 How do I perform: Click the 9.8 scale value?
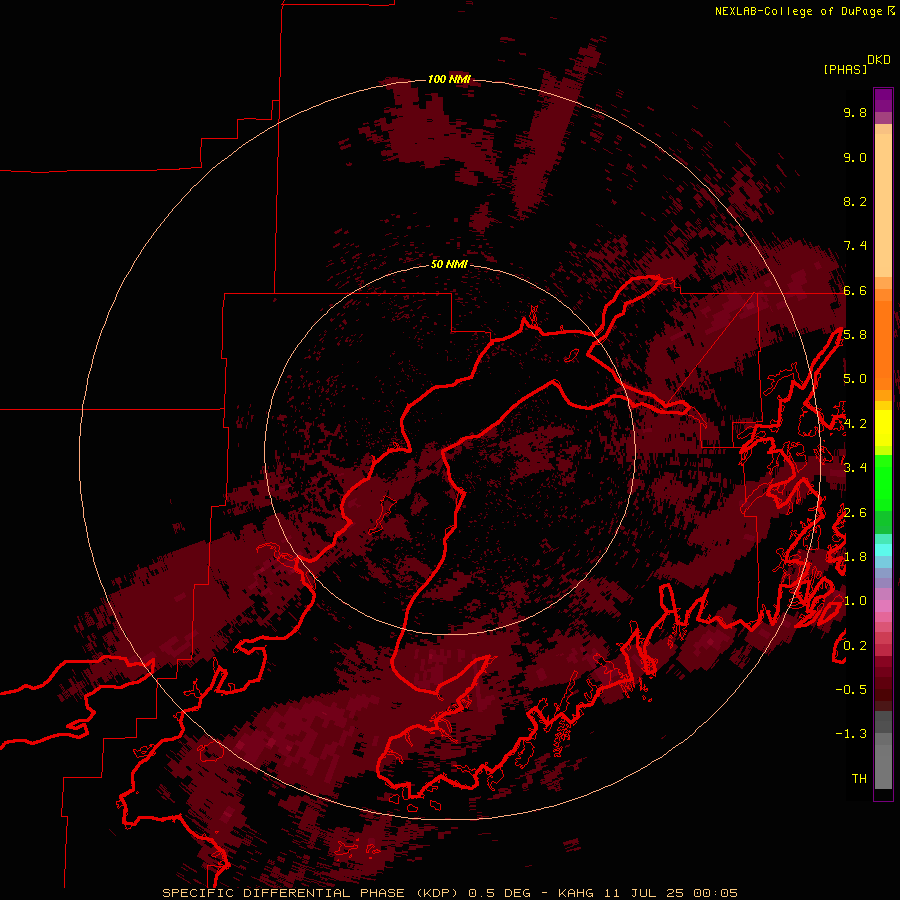(x=855, y=112)
